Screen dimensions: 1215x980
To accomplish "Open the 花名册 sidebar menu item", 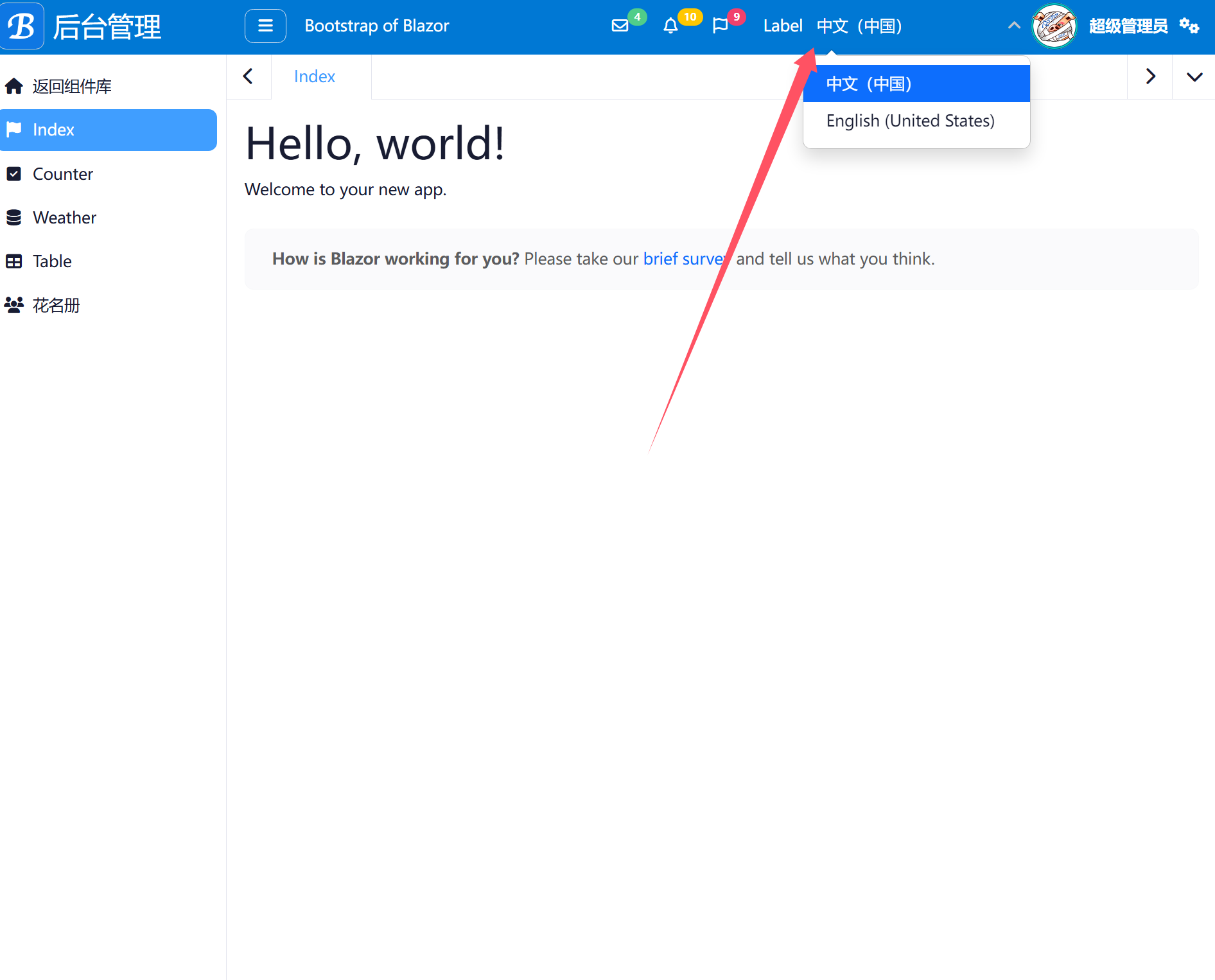I will click(x=109, y=305).
